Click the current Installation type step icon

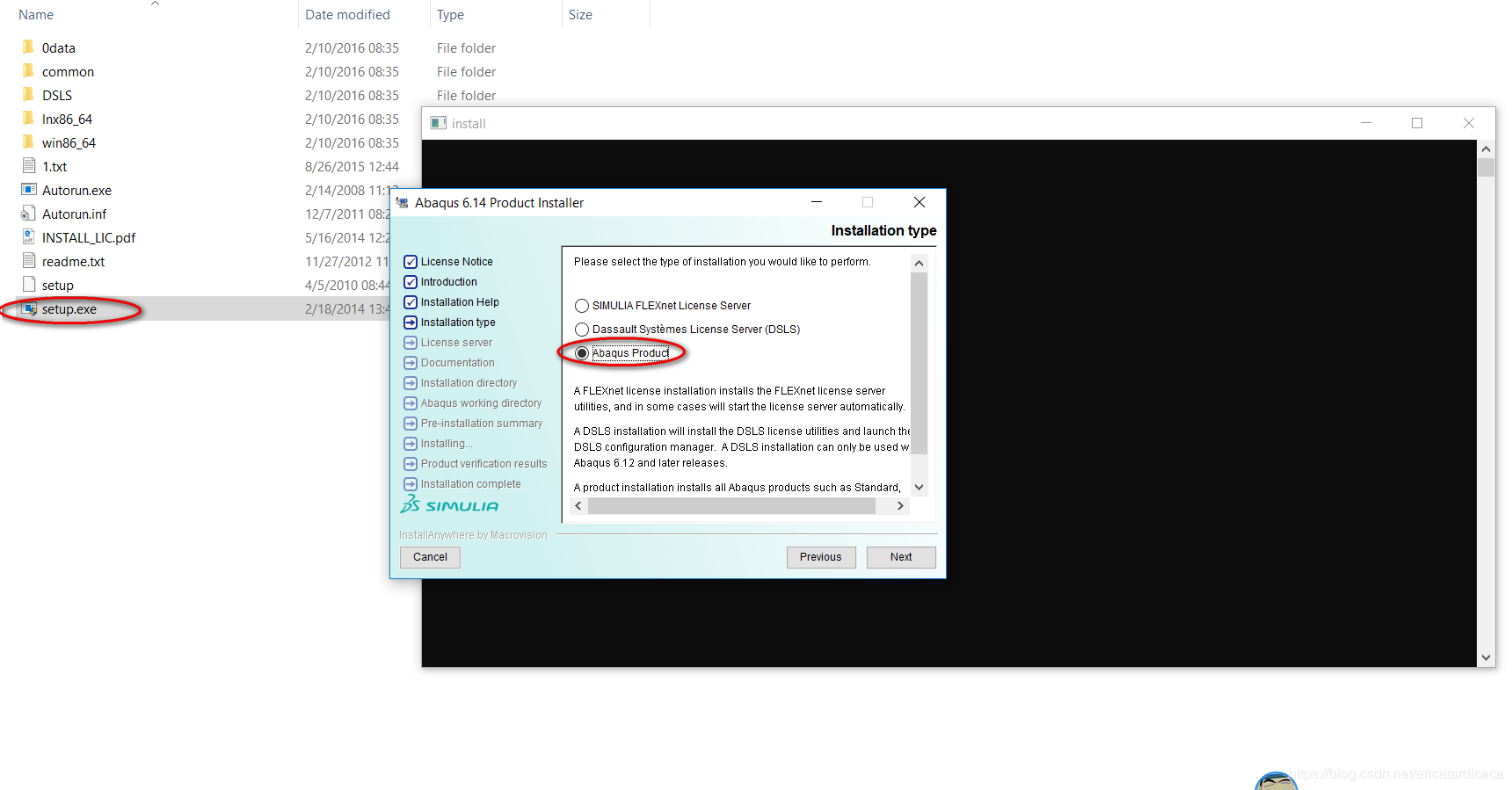pyautogui.click(x=411, y=323)
